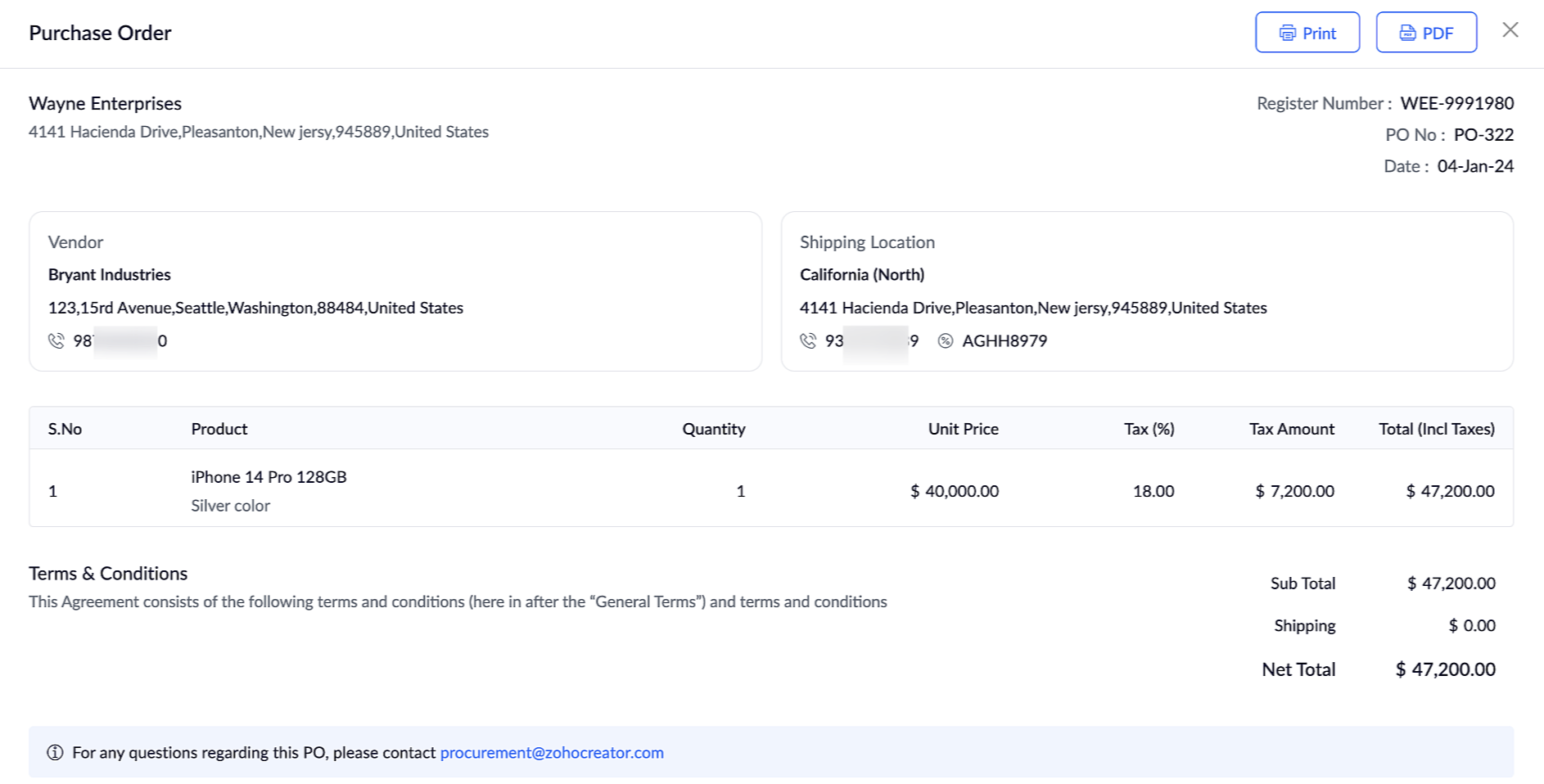Open the procurement@zohocreator.com email link
The height and width of the screenshot is (784, 1544).
(x=552, y=752)
